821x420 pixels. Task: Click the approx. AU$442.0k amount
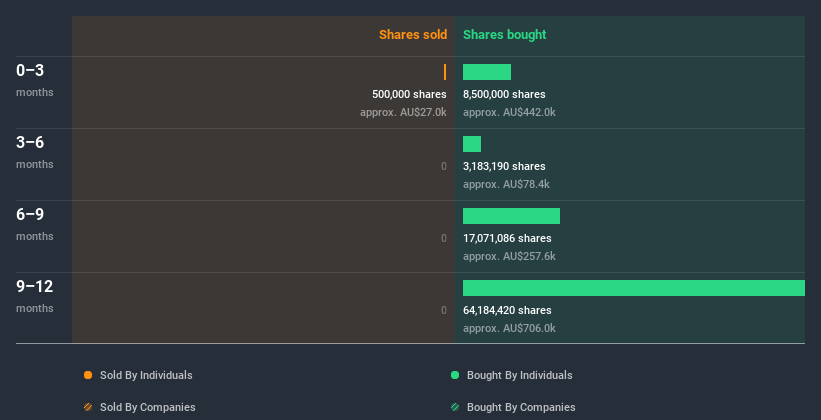click(x=509, y=112)
